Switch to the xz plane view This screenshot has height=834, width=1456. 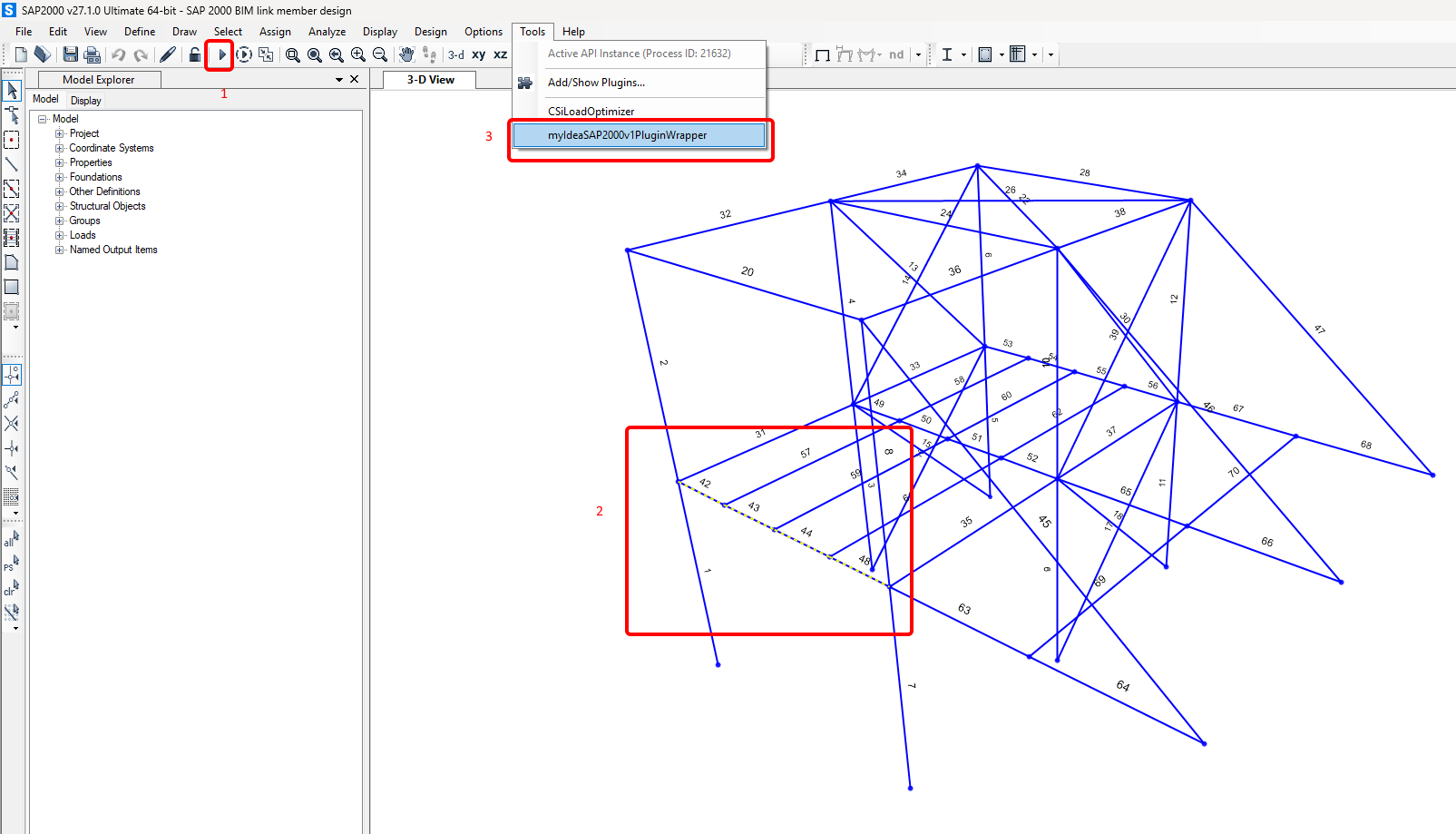[500, 54]
